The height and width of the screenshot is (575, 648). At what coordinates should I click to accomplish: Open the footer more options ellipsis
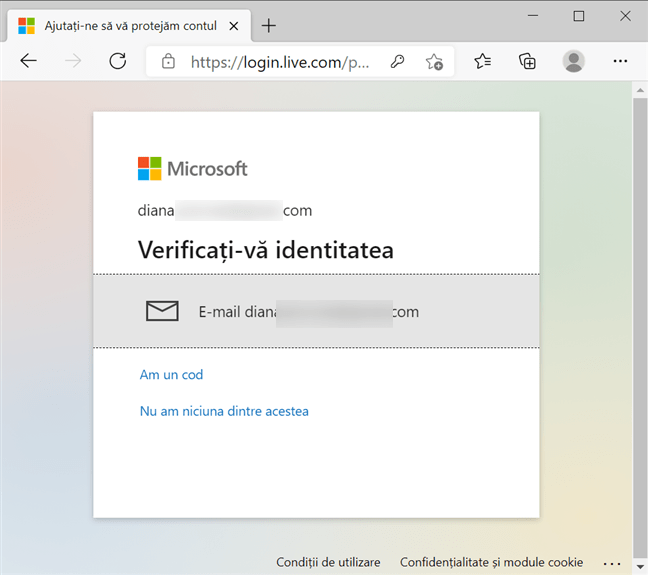(612, 563)
